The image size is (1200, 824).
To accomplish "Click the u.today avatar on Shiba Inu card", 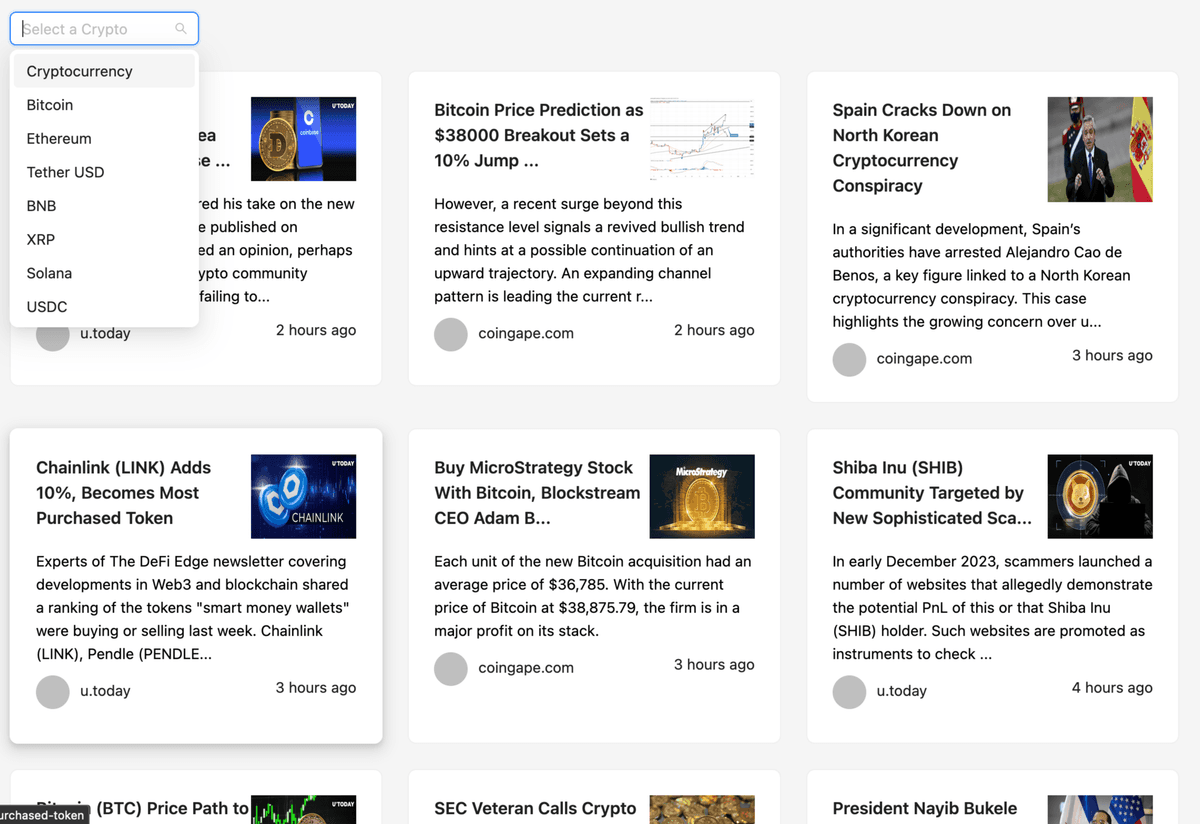I will (x=850, y=692).
